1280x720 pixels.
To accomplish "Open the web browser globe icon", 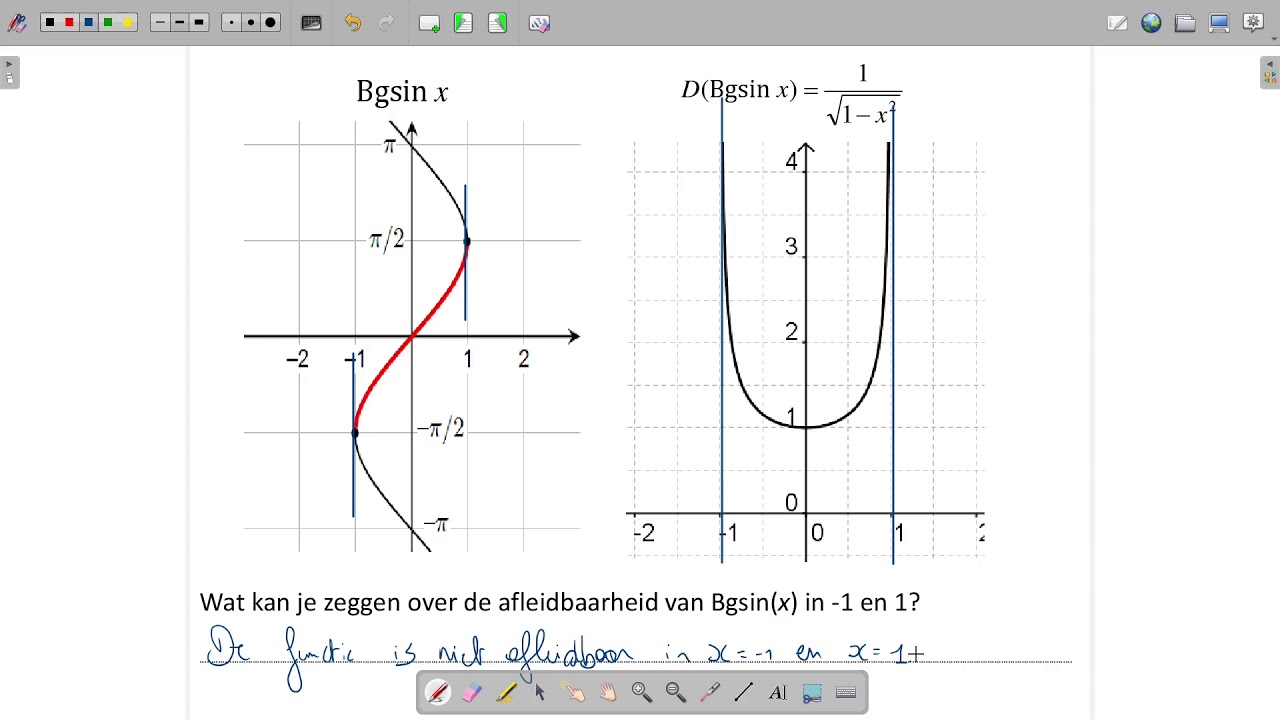I will tap(1151, 23).
